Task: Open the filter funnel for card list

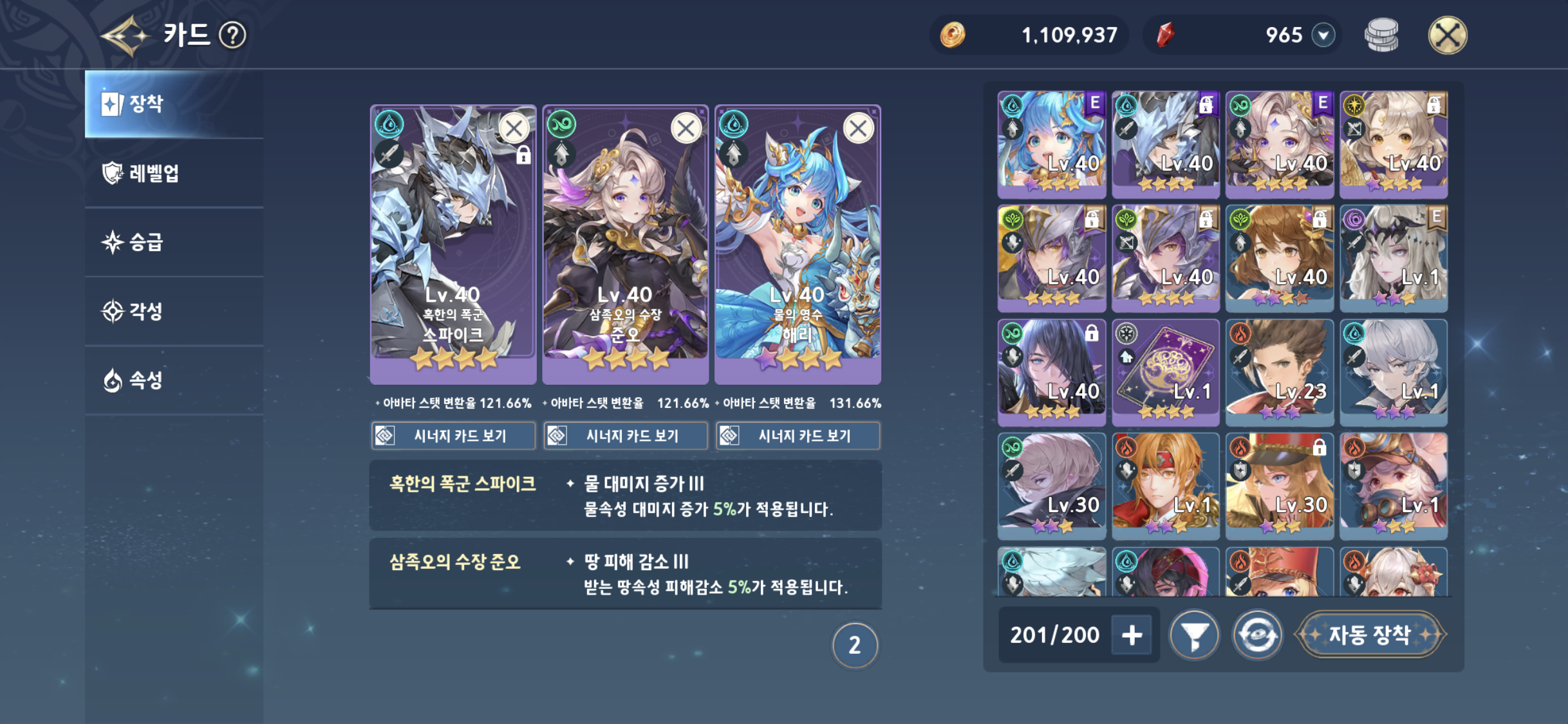Action: pos(1194,635)
